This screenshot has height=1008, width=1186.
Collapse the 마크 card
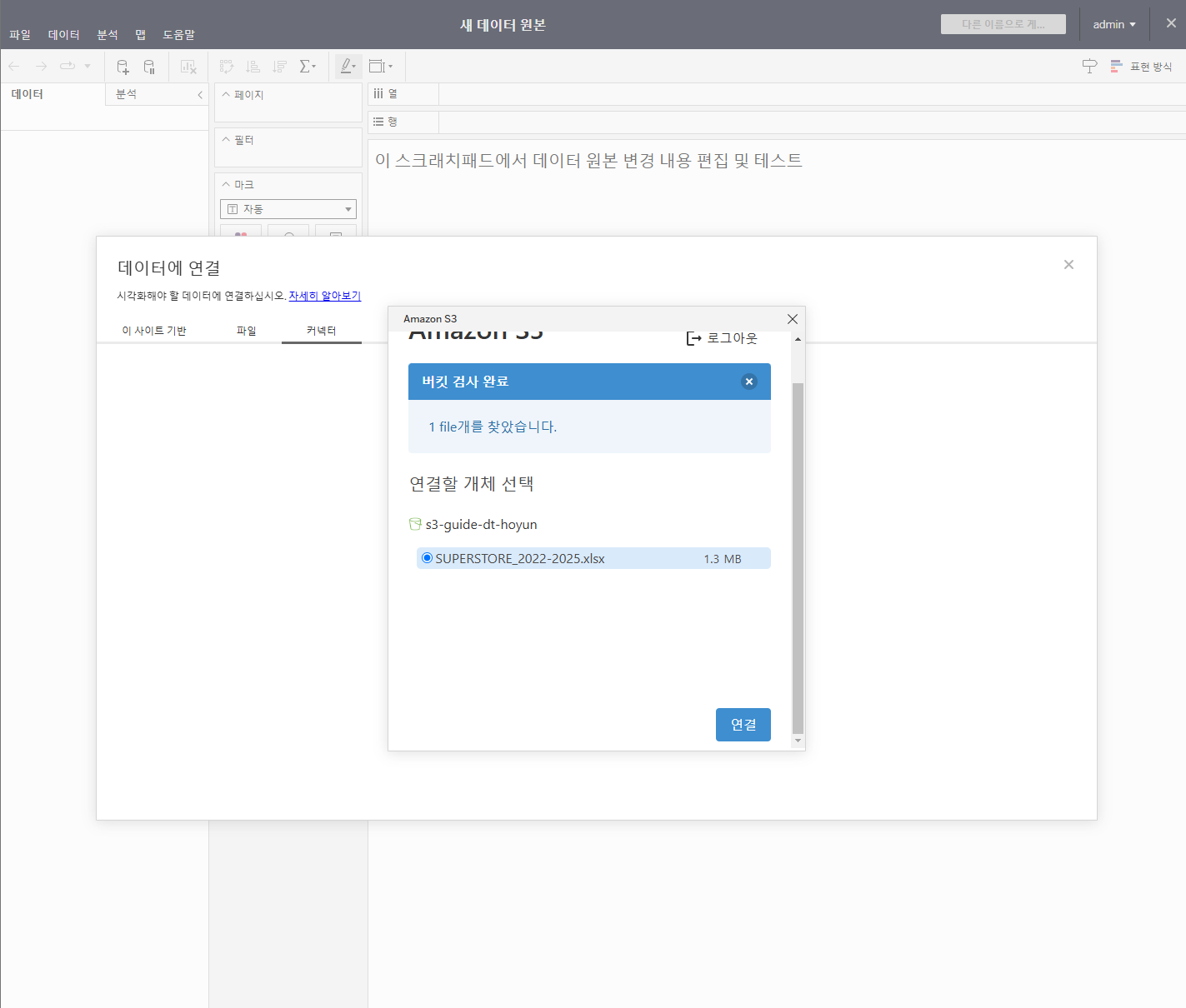tap(226, 184)
